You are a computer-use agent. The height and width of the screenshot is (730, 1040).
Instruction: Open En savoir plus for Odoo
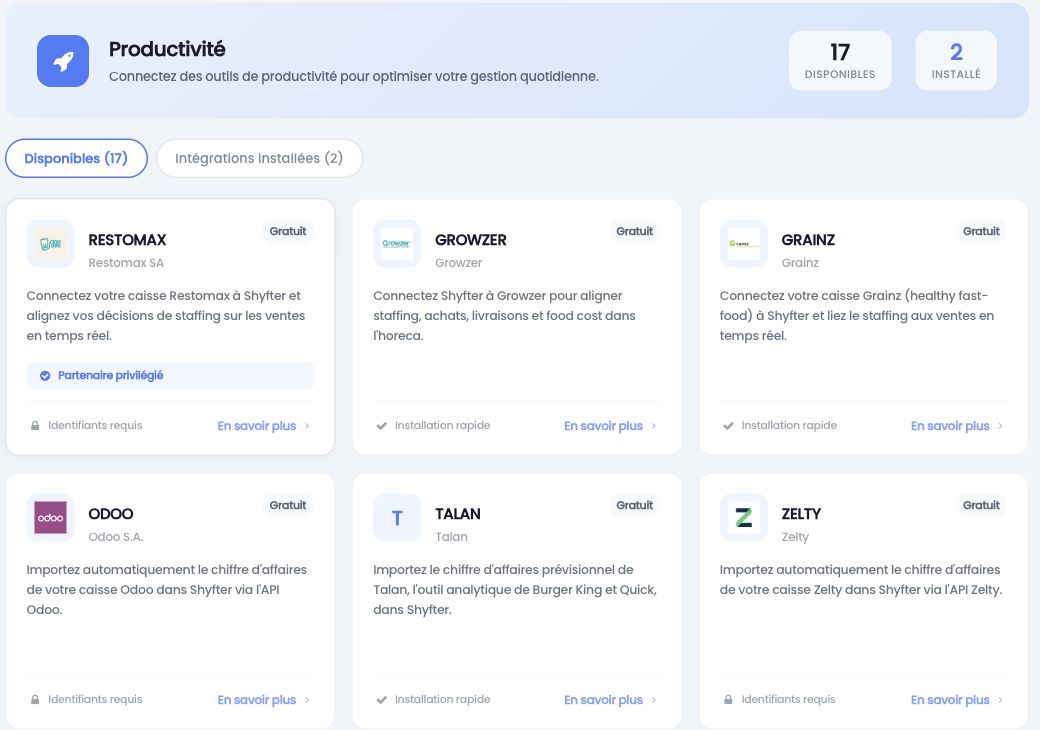tap(257, 700)
